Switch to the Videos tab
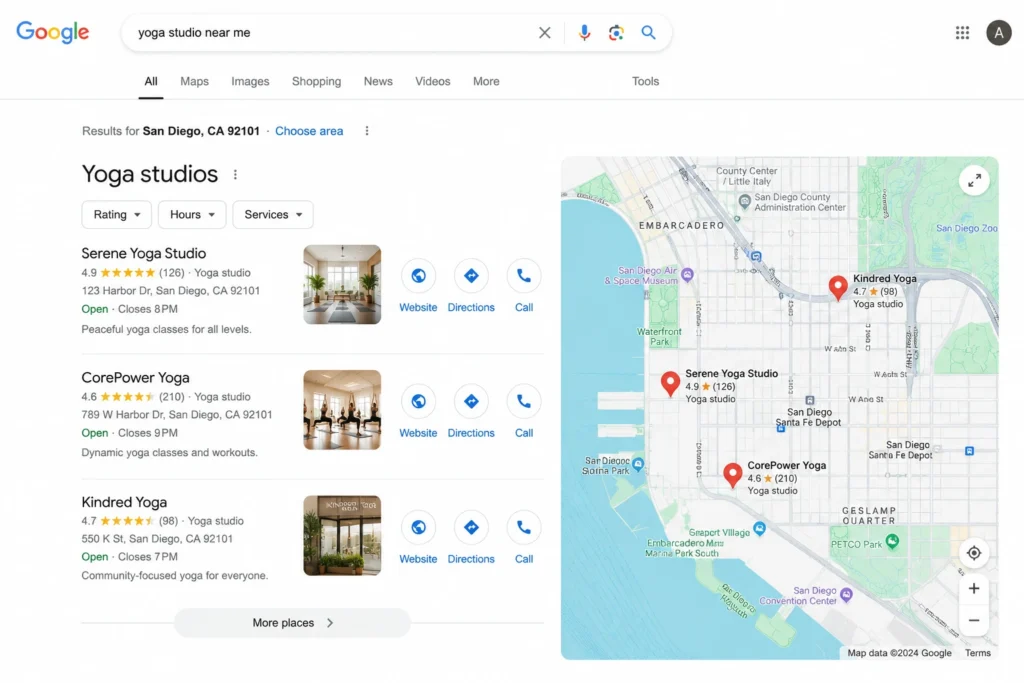This screenshot has width=1024, height=683. [432, 82]
